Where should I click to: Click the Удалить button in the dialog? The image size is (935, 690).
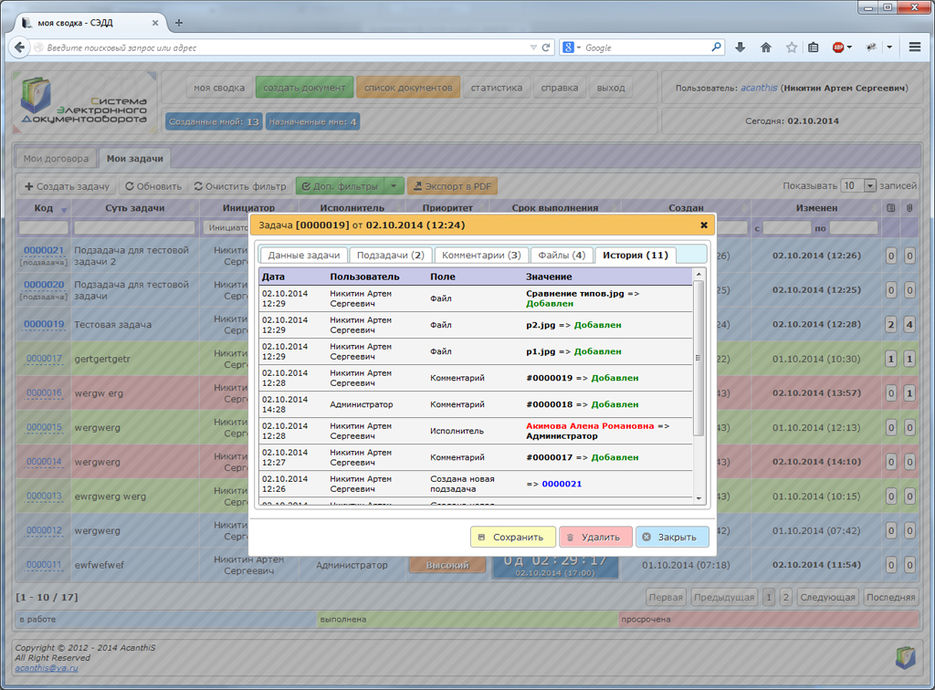pyautogui.click(x=595, y=537)
